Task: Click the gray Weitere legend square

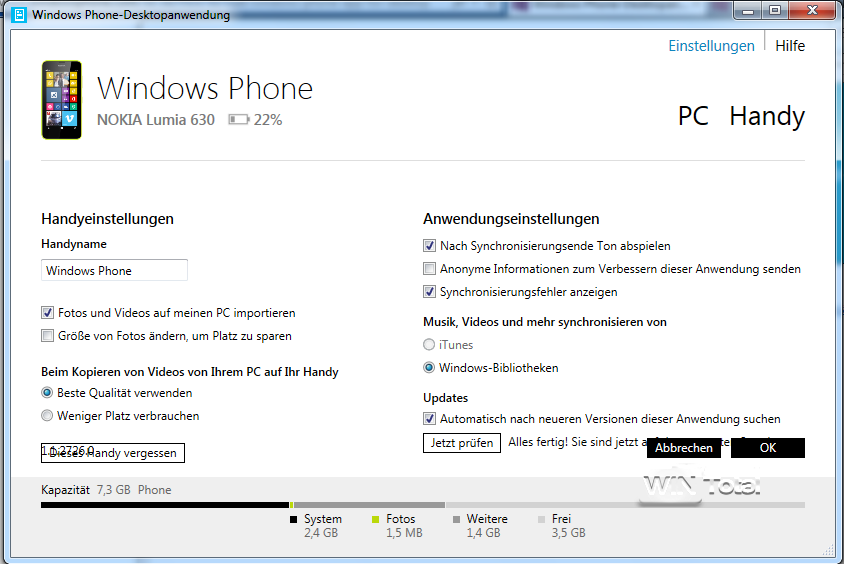Action: pyautogui.click(x=456, y=519)
